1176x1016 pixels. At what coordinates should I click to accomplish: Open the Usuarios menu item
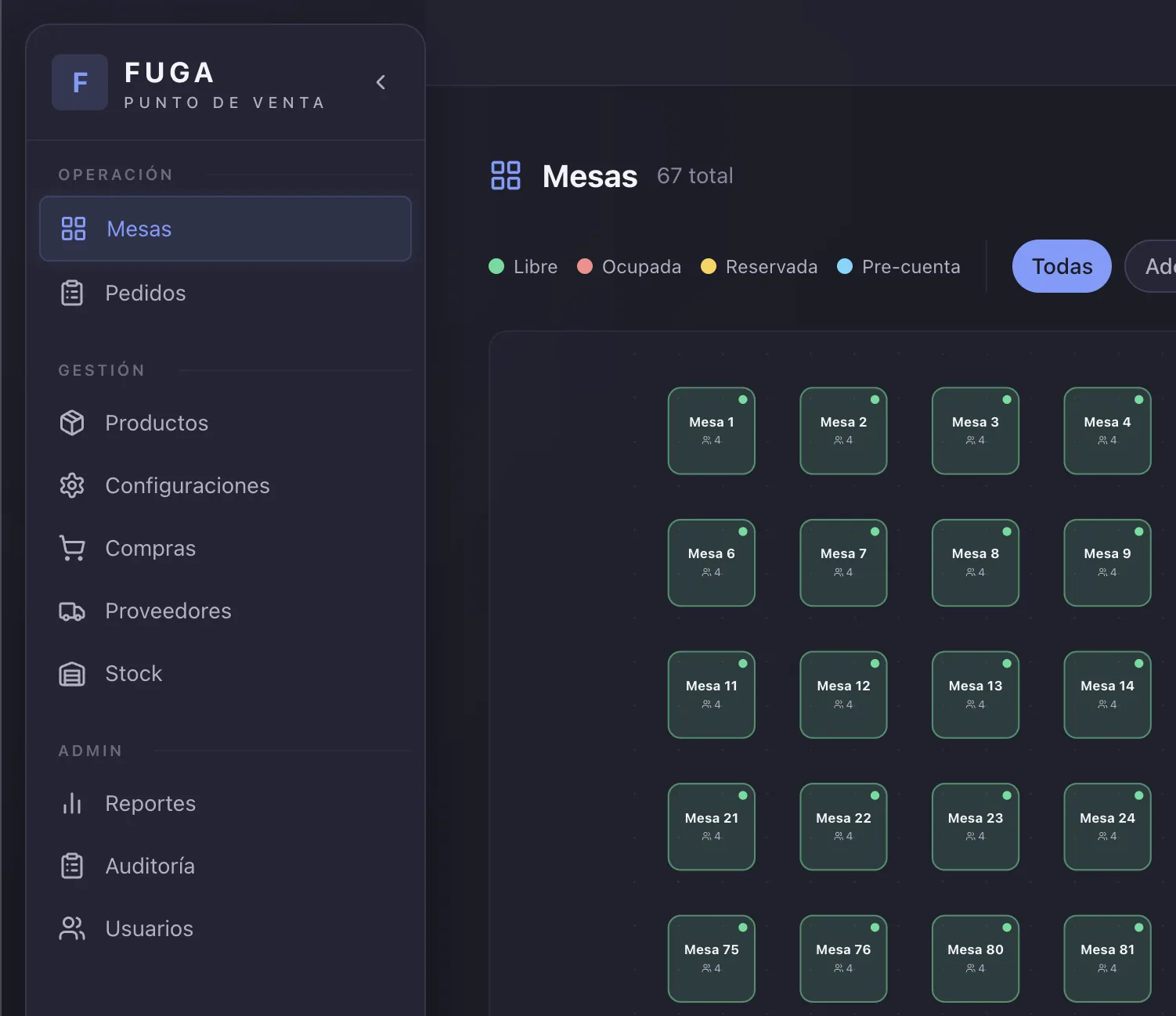(149, 928)
